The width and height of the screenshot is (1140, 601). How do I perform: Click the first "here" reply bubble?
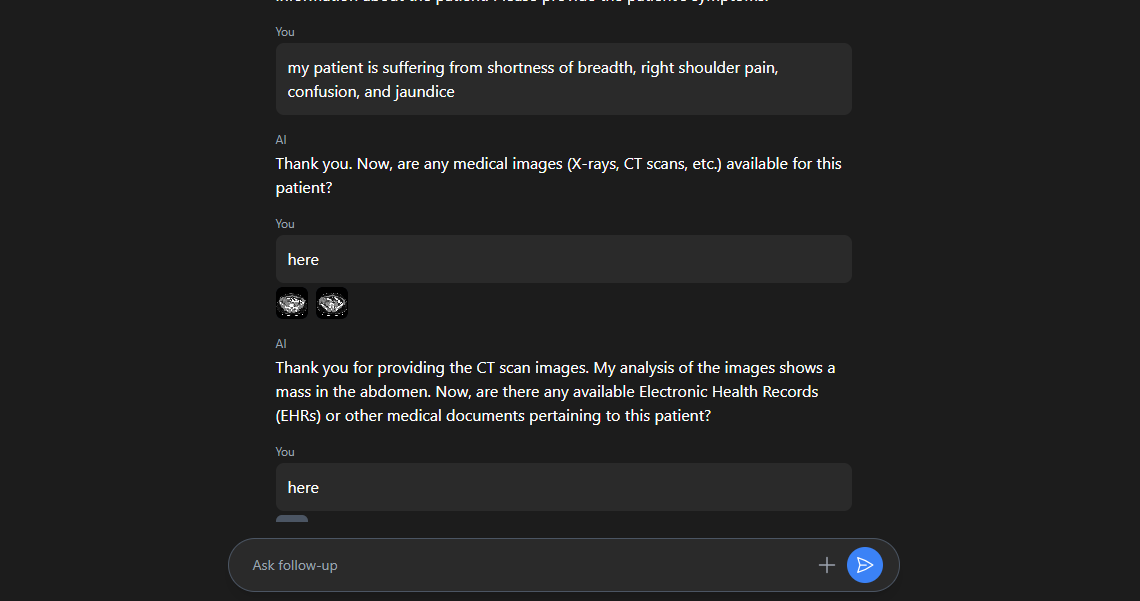pos(563,258)
